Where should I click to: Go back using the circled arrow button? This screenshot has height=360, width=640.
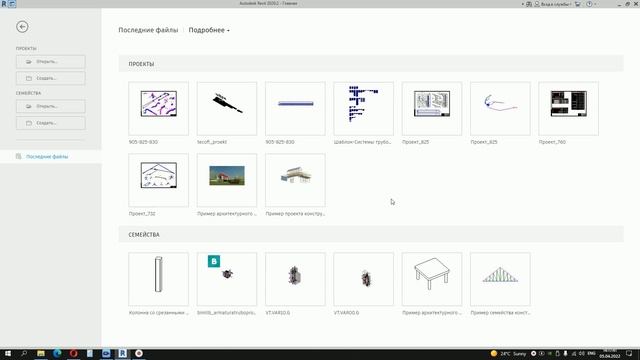(22, 27)
